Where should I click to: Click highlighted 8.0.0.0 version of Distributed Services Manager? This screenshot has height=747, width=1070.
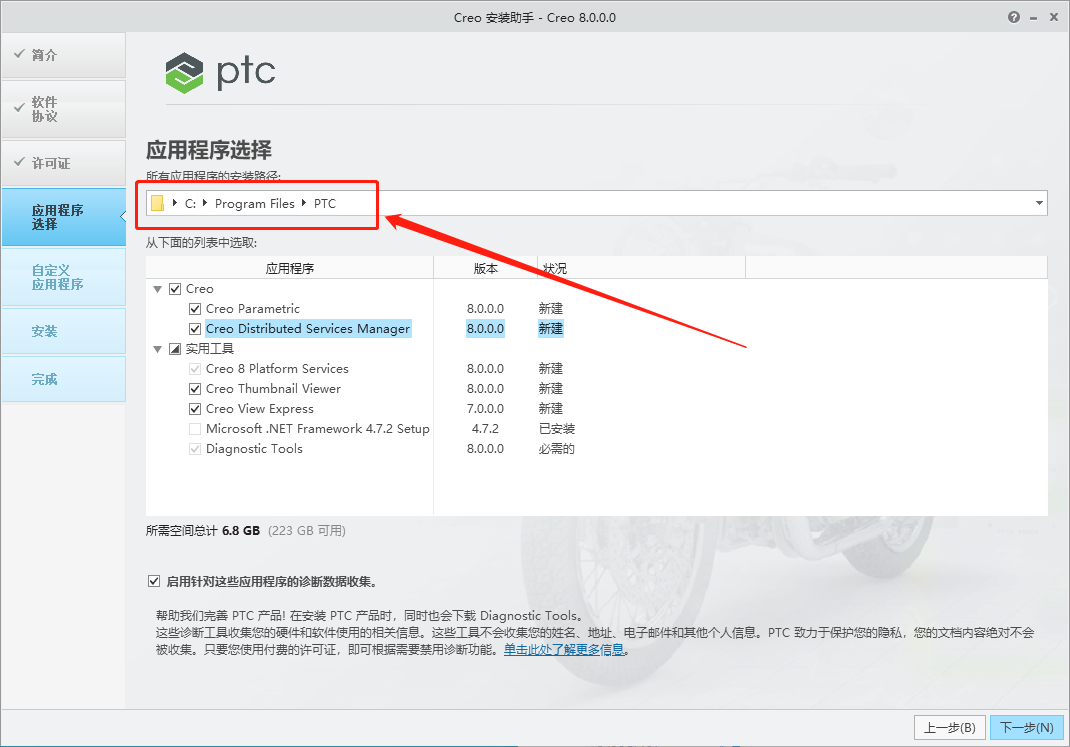point(485,329)
